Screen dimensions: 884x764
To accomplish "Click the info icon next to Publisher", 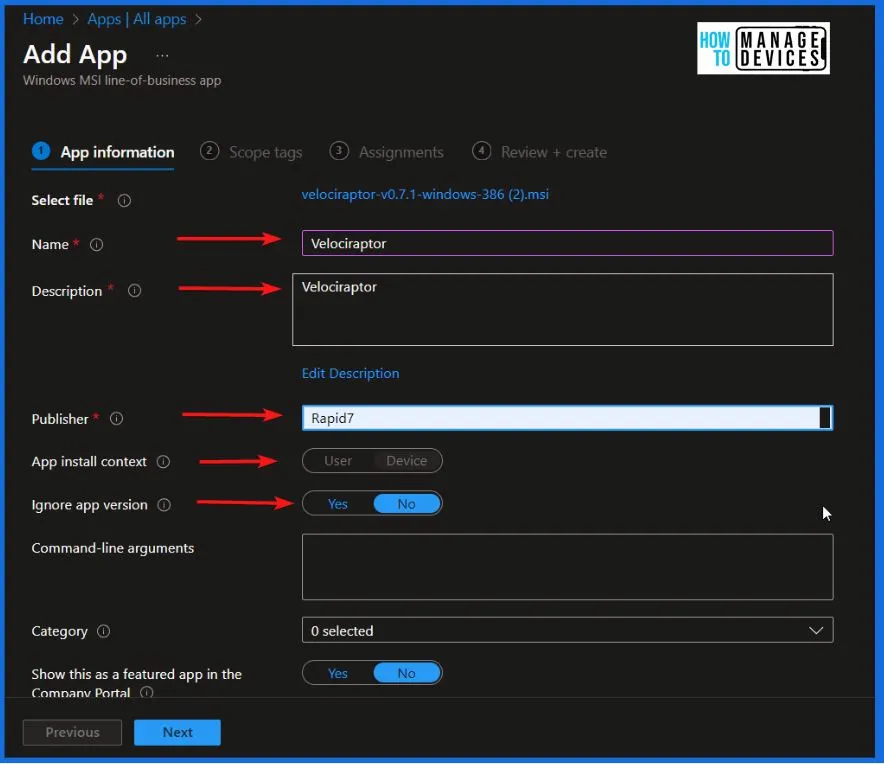I will pos(116,419).
